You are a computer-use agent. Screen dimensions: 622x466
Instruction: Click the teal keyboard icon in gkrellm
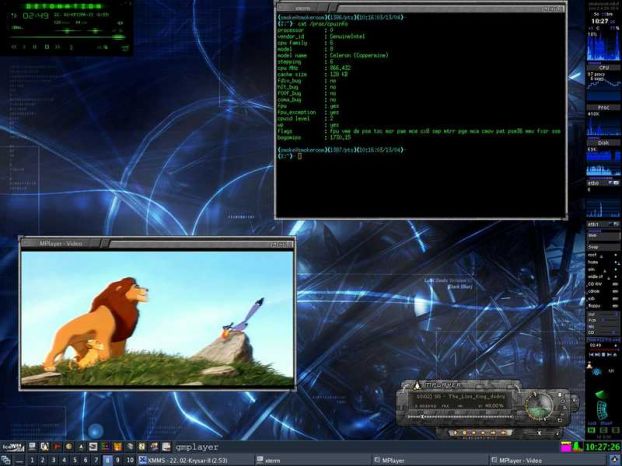pyautogui.click(x=602, y=409)
